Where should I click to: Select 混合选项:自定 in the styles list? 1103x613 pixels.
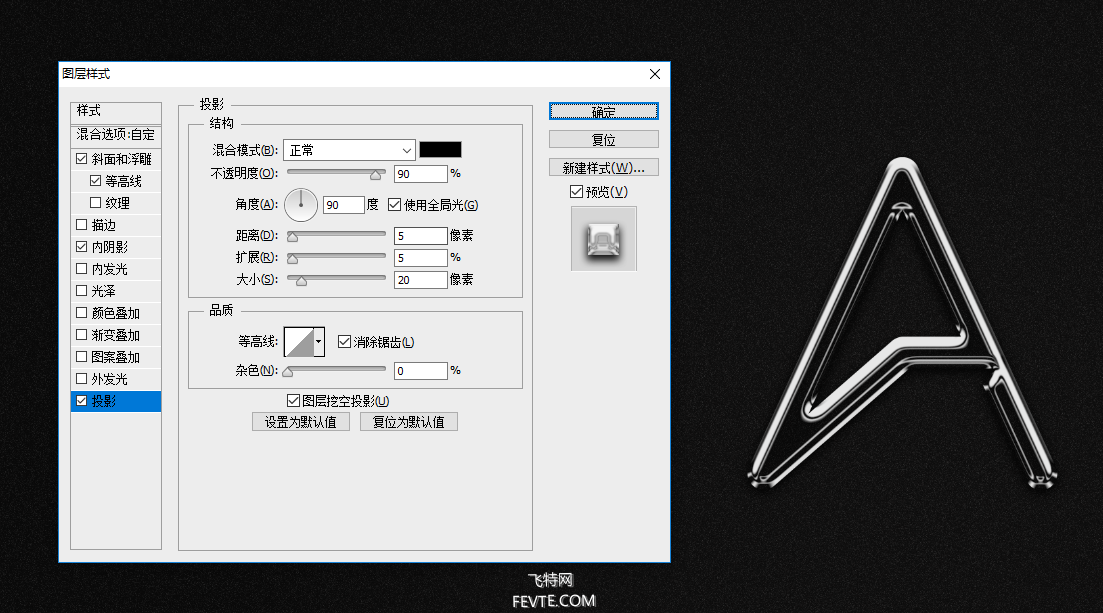tap(116, 134)
